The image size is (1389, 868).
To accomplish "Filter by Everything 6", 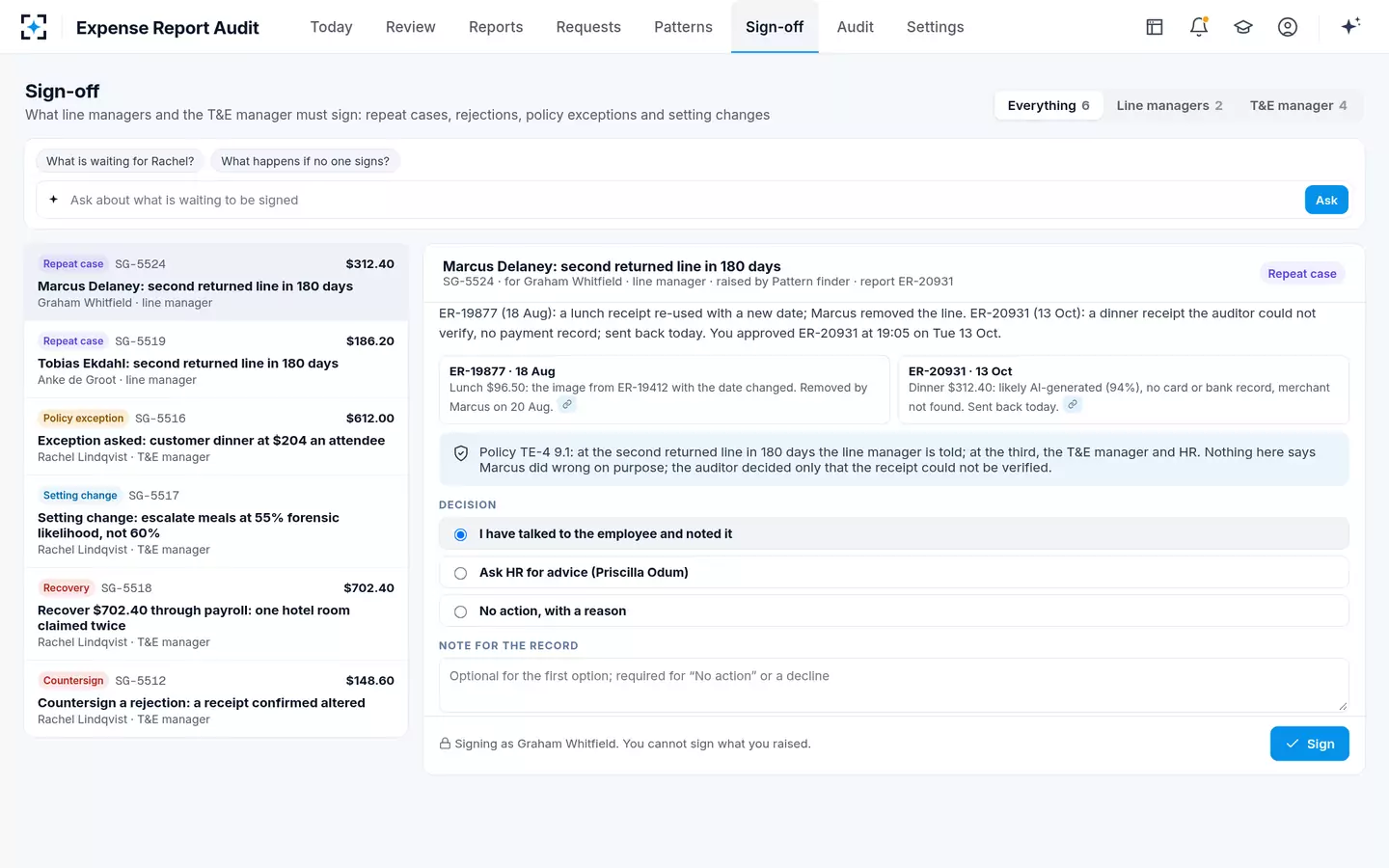I will (x=1049, y=105).
